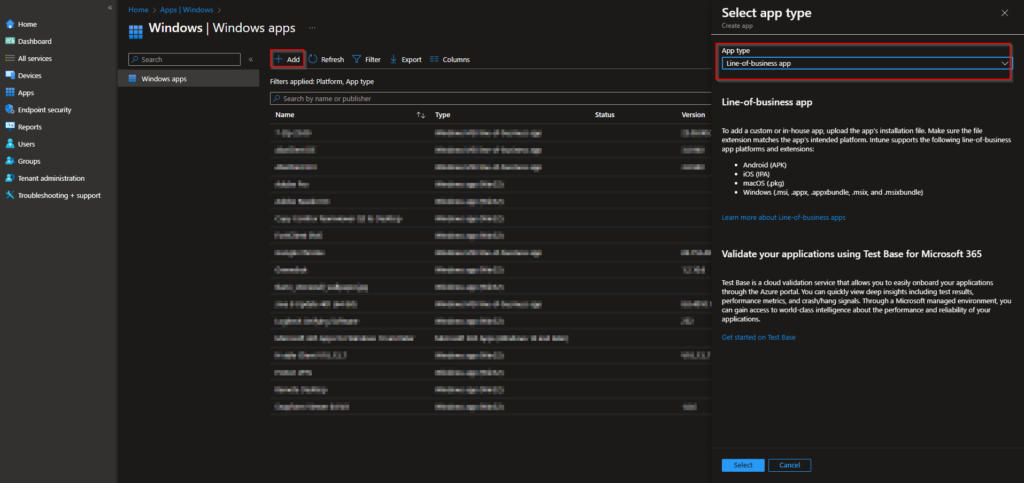Click the Version column header
Screen dimensions: 1024x483
(x=693, y=115)
